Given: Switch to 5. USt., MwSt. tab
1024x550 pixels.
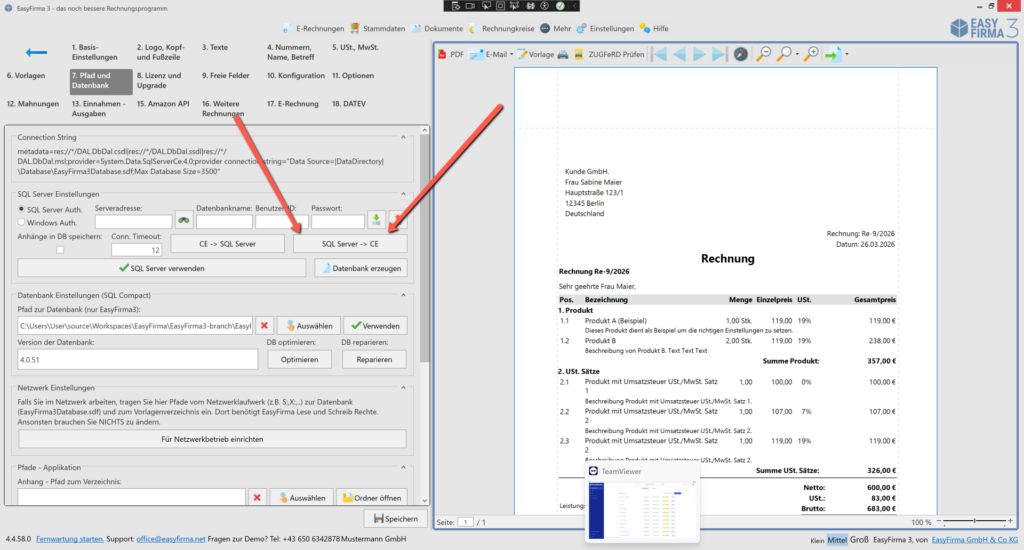Looking at the screenshot, I should click(x=355, y=47).
